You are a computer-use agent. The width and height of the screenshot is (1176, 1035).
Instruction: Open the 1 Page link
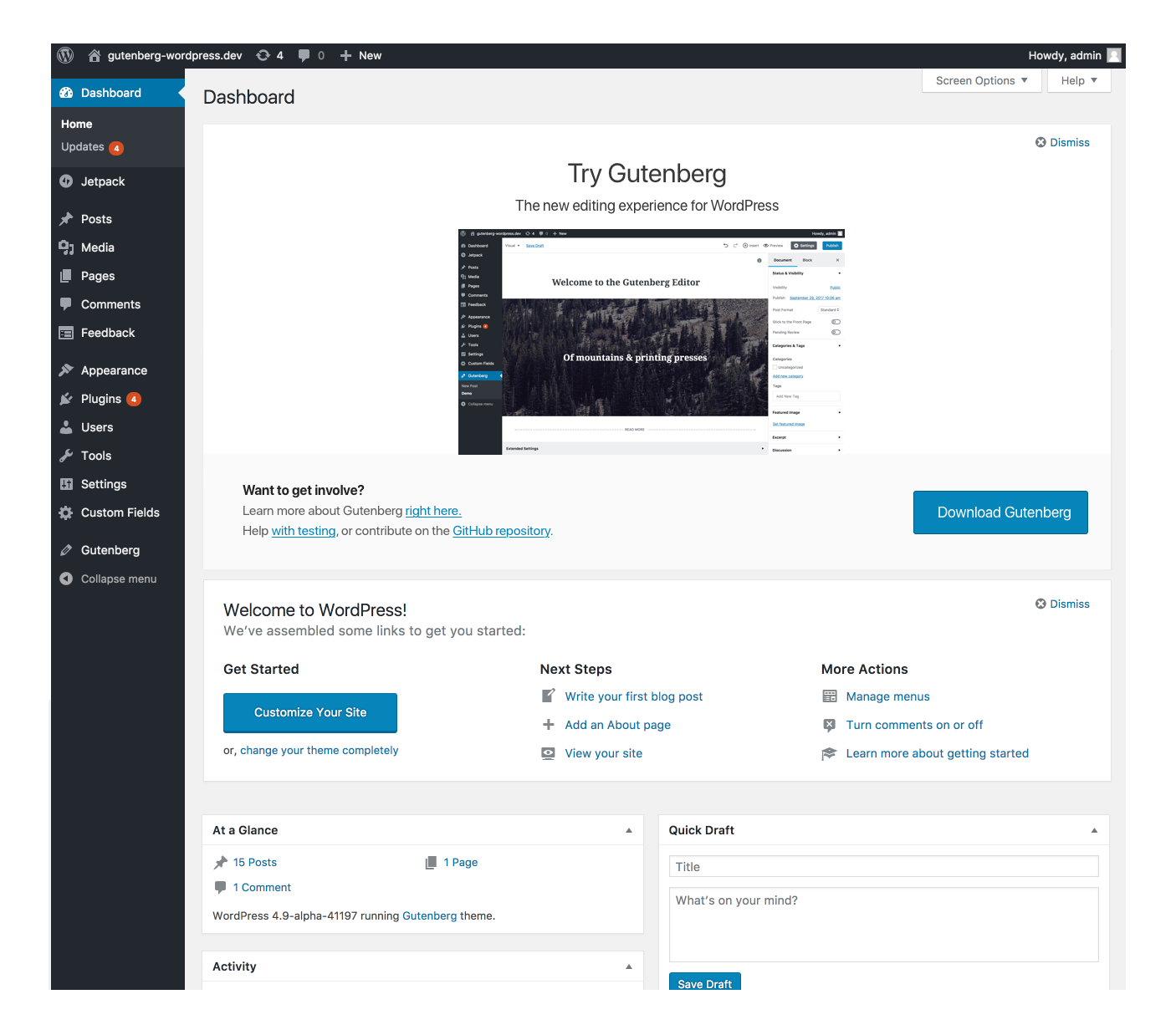pyautogui.click(x=461, y=862)
